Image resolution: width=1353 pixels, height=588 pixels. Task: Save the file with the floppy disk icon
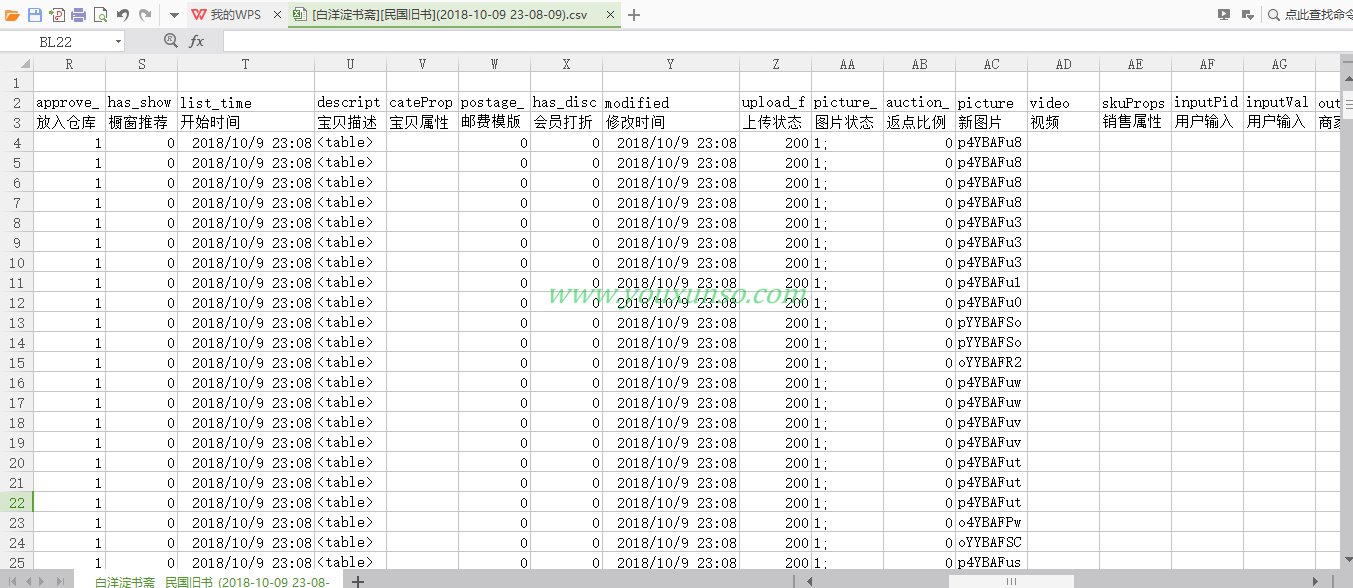pos(35,15)
